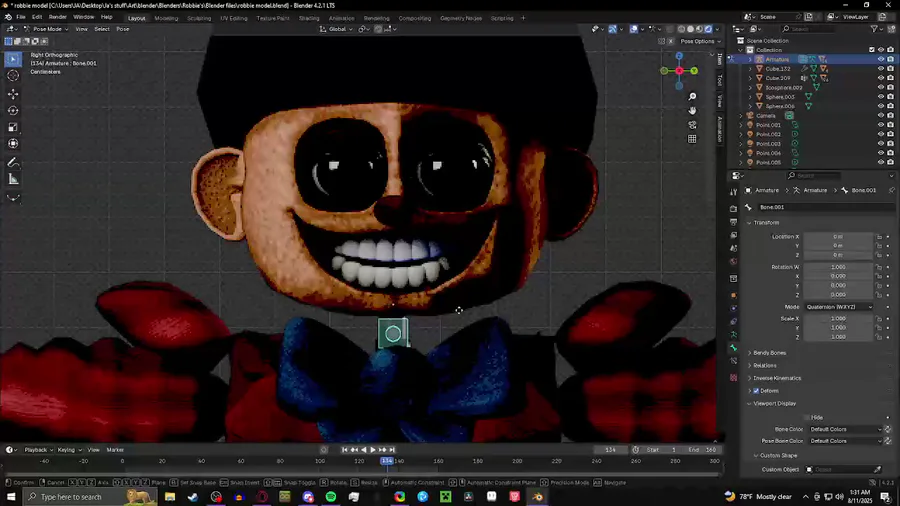This screenshot has height=506, width=900.
Task: Select the Transform tool
Action: [13, 143]
